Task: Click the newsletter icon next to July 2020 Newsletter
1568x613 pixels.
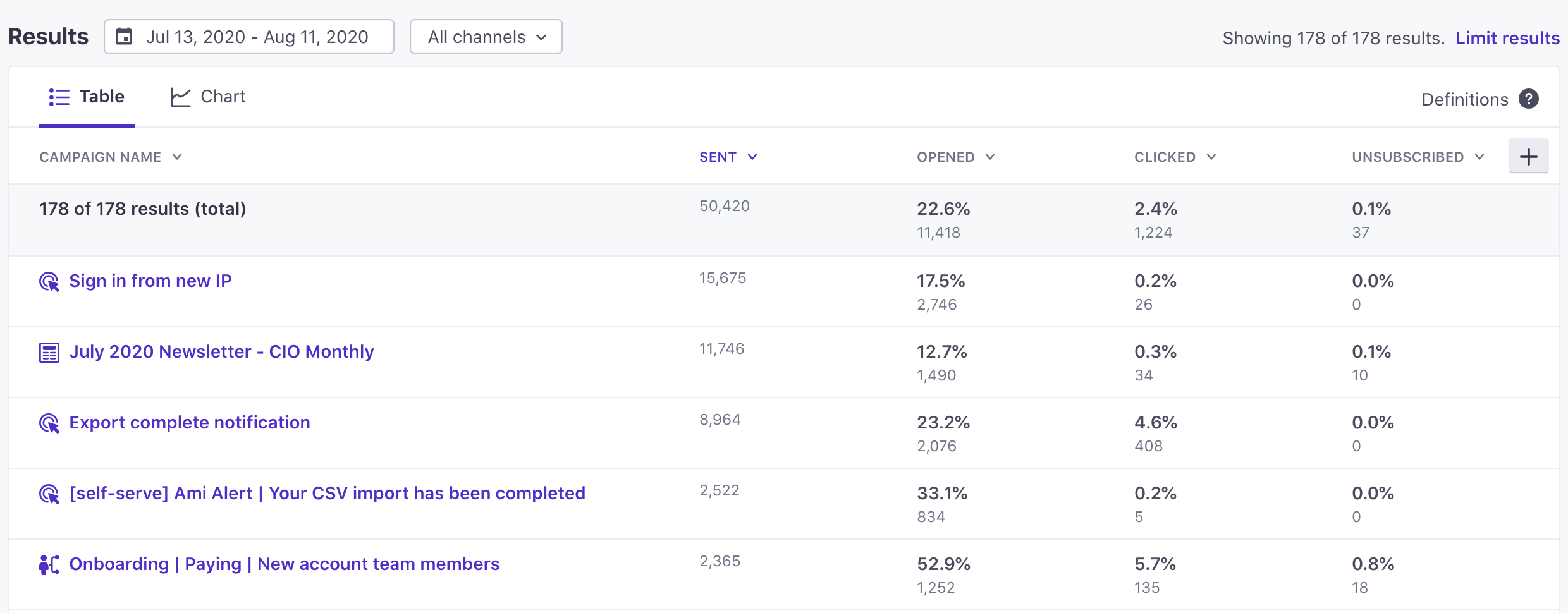Action: [x=49, y=352]
